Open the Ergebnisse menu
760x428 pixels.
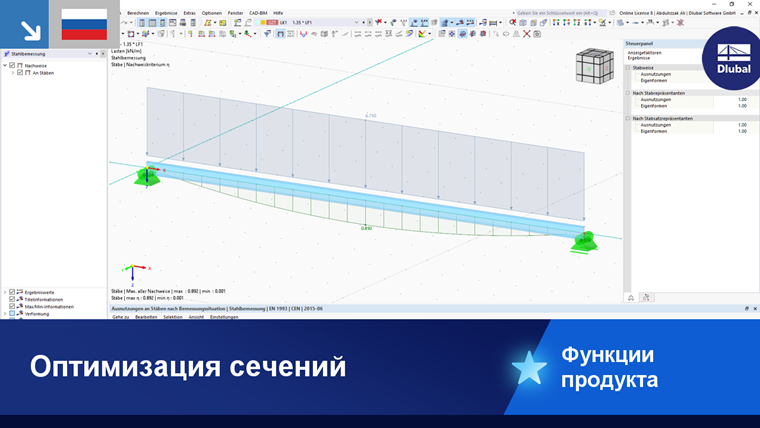(166, 13)
